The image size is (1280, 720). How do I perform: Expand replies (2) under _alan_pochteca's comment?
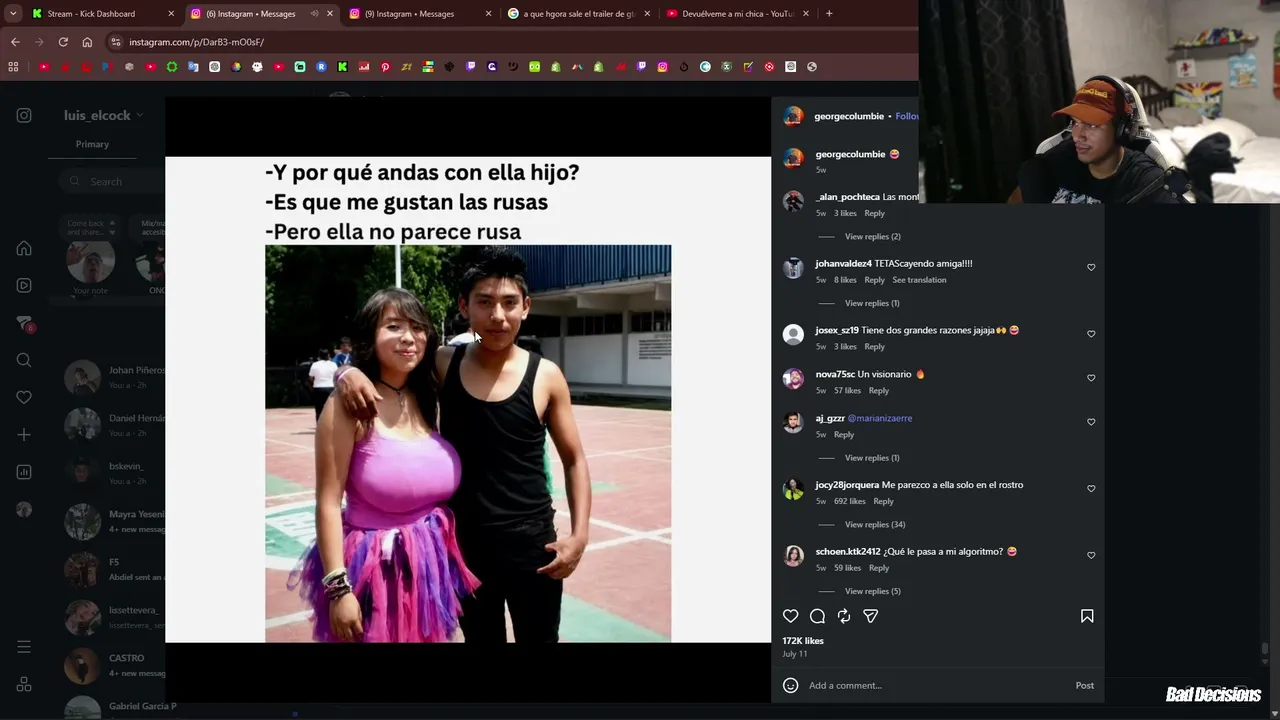pyautogui.click(x=872, y=237)
